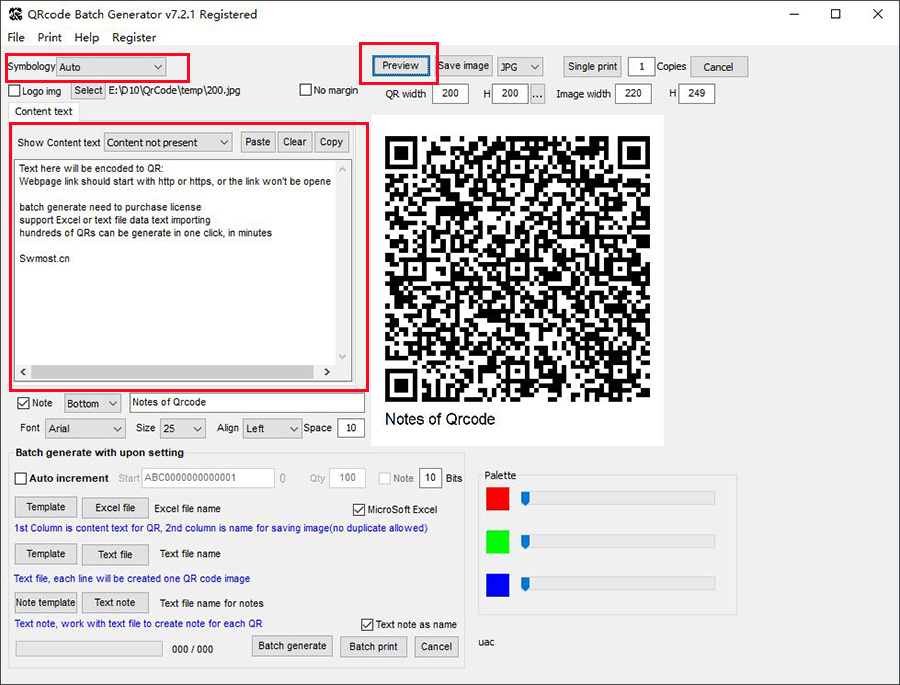Click the batch progress bar
Screen dimensions: 900x685
pyautogui.click(x=89, y=649)
